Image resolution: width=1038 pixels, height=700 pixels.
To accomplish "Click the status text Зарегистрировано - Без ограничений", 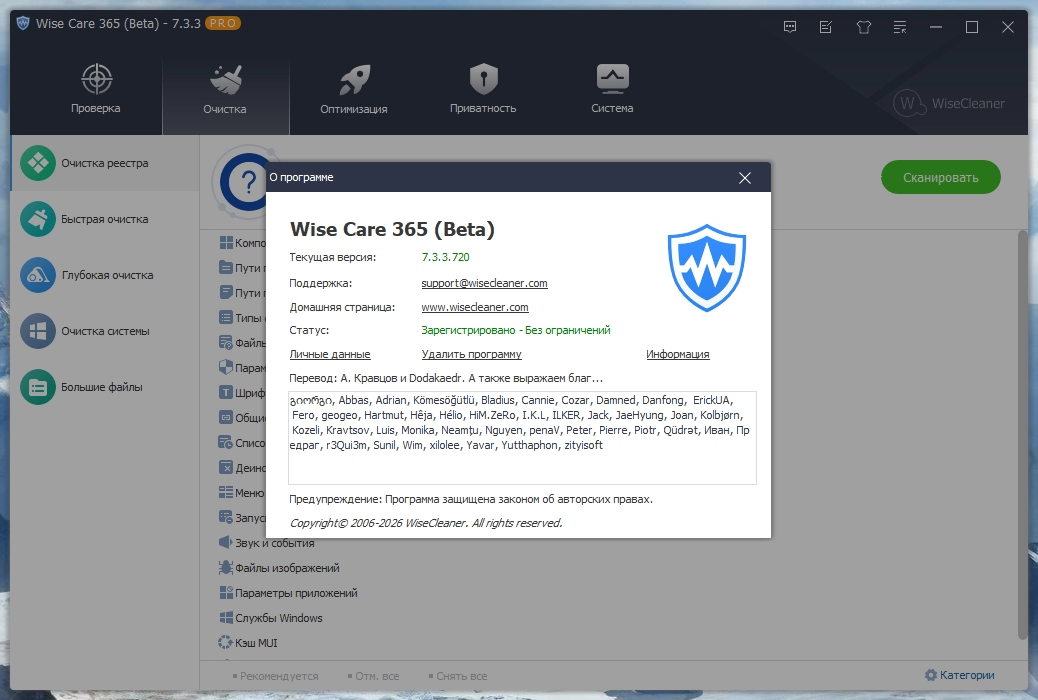I will point(516,330).
